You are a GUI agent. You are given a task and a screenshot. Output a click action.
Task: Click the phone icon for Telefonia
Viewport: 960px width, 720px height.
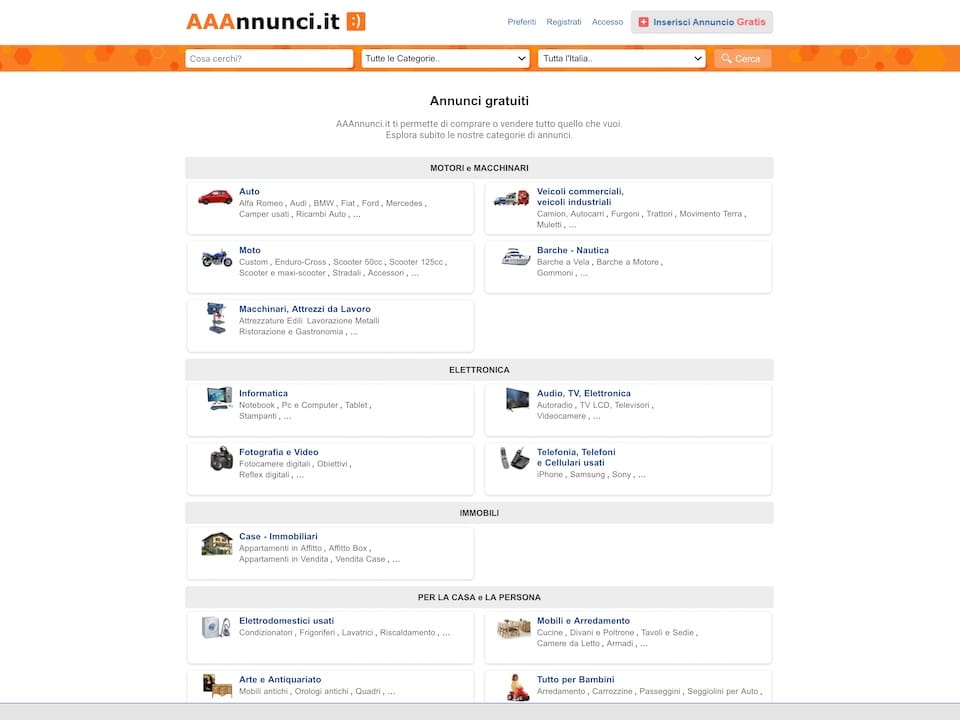point(514,458)
